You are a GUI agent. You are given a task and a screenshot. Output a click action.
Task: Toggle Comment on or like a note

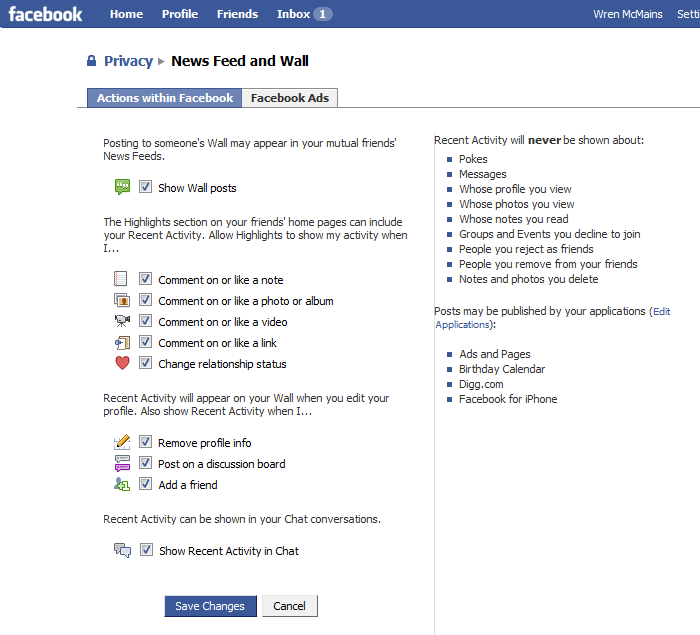click(x=145, y=279)
